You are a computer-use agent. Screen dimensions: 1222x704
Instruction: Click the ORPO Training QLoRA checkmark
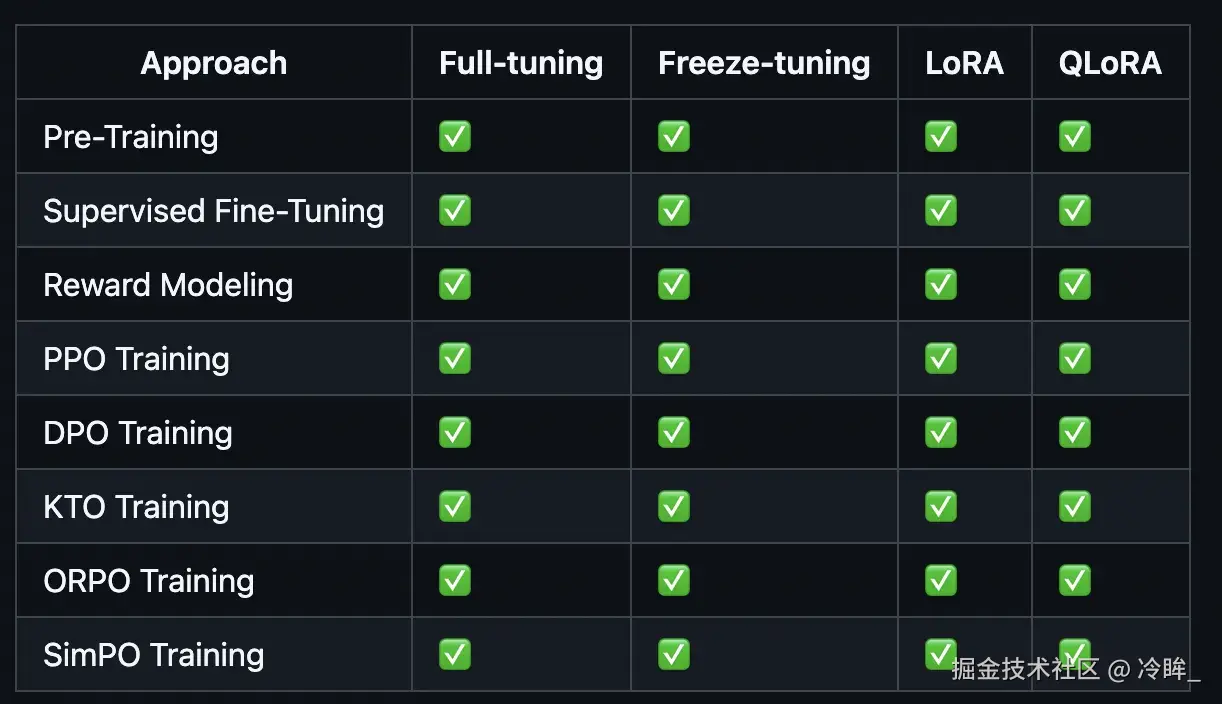pos(1075,580)
